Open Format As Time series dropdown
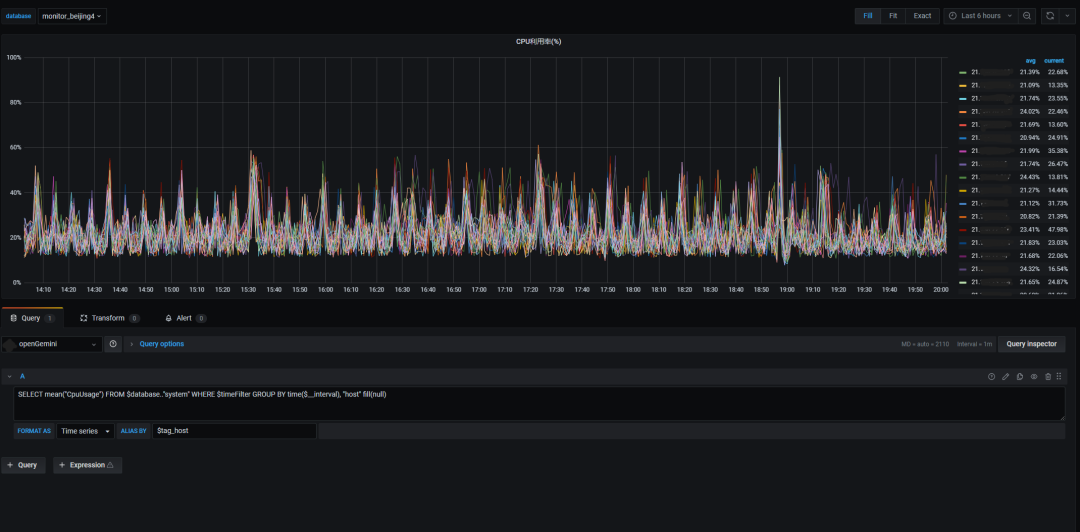This screenshot has height=532, width=1080. pyautogui.click(x=85, y=431)
